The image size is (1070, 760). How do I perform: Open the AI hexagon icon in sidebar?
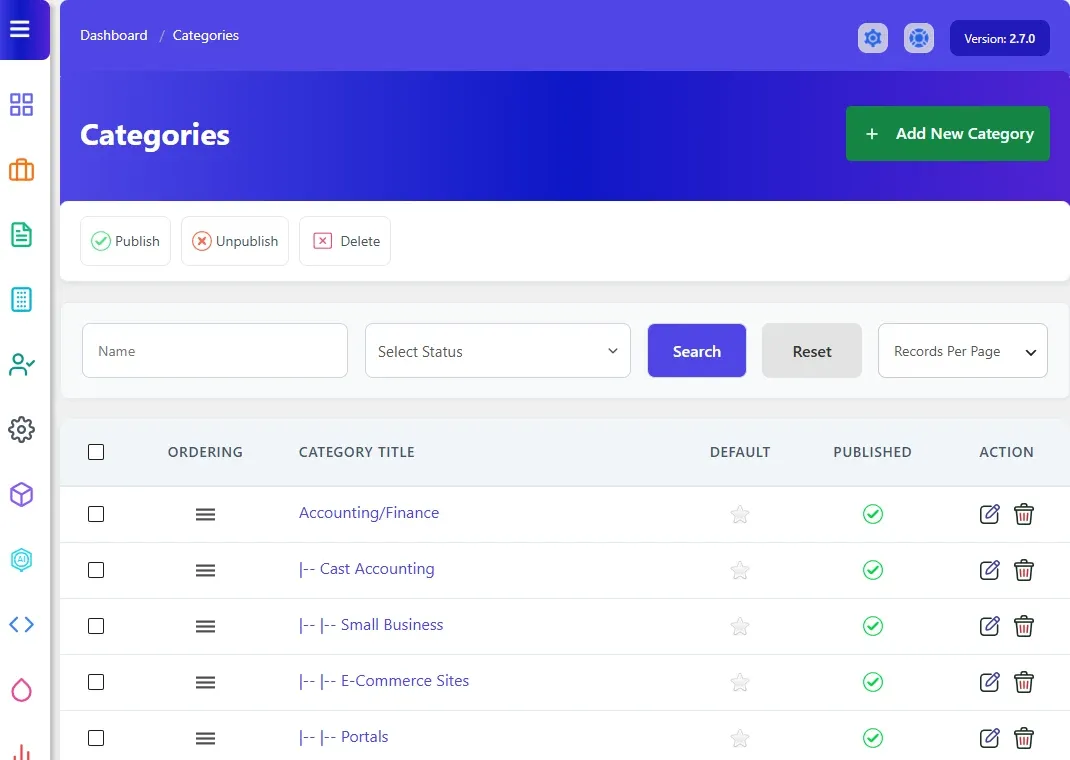click(x=21, y=559)
